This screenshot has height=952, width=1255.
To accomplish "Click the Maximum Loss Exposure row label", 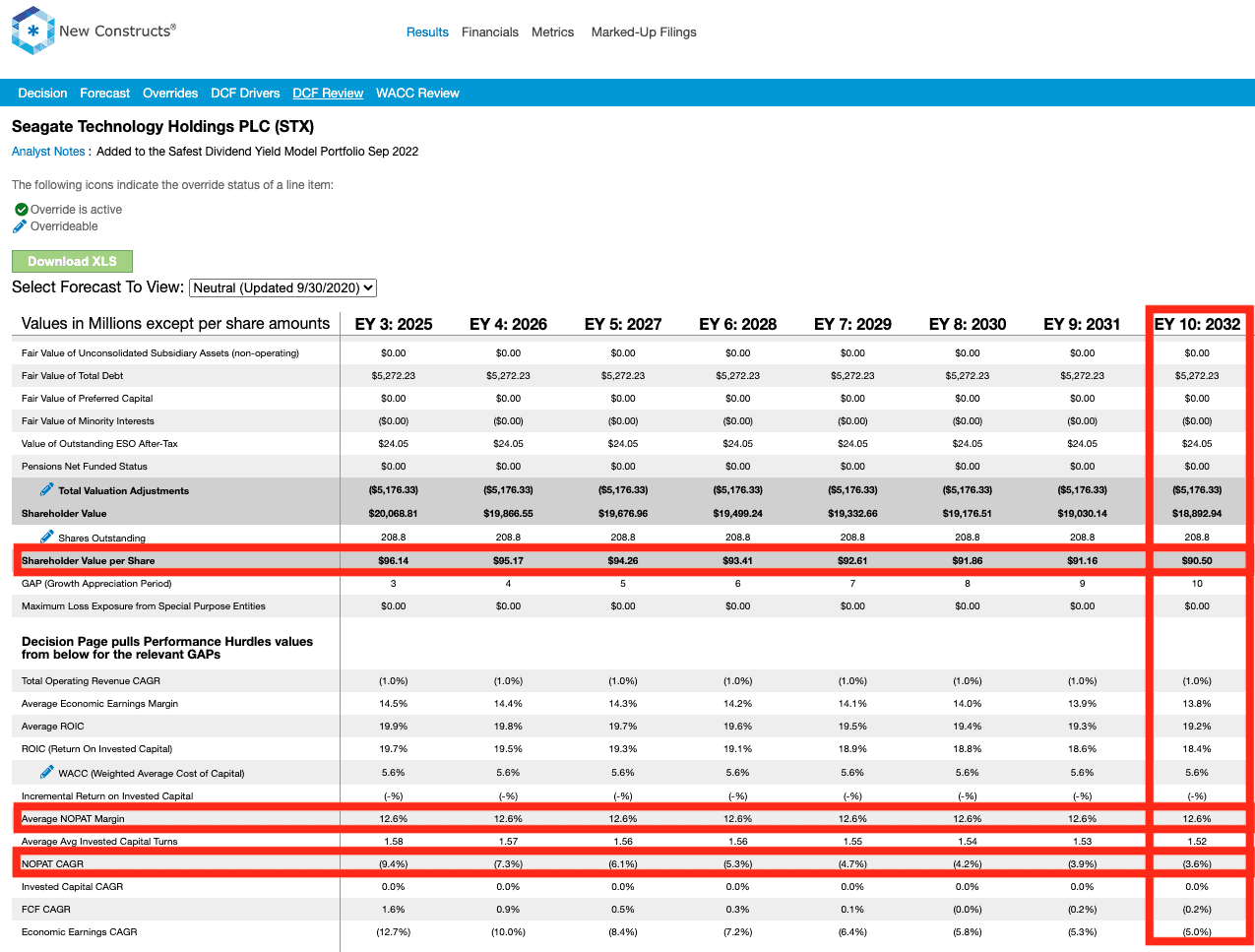I will tap(144, 606).
